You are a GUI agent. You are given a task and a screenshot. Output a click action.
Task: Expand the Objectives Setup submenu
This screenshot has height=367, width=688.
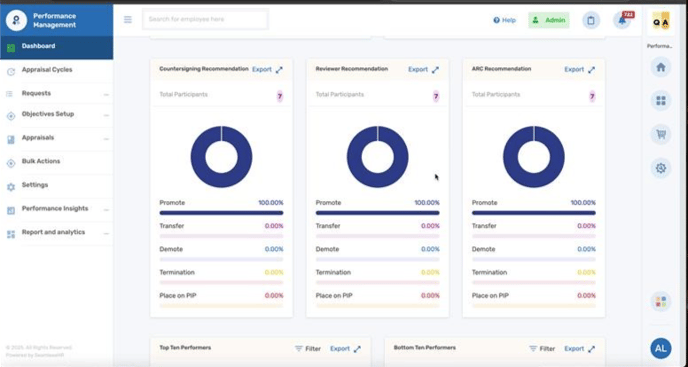point(106,115)
